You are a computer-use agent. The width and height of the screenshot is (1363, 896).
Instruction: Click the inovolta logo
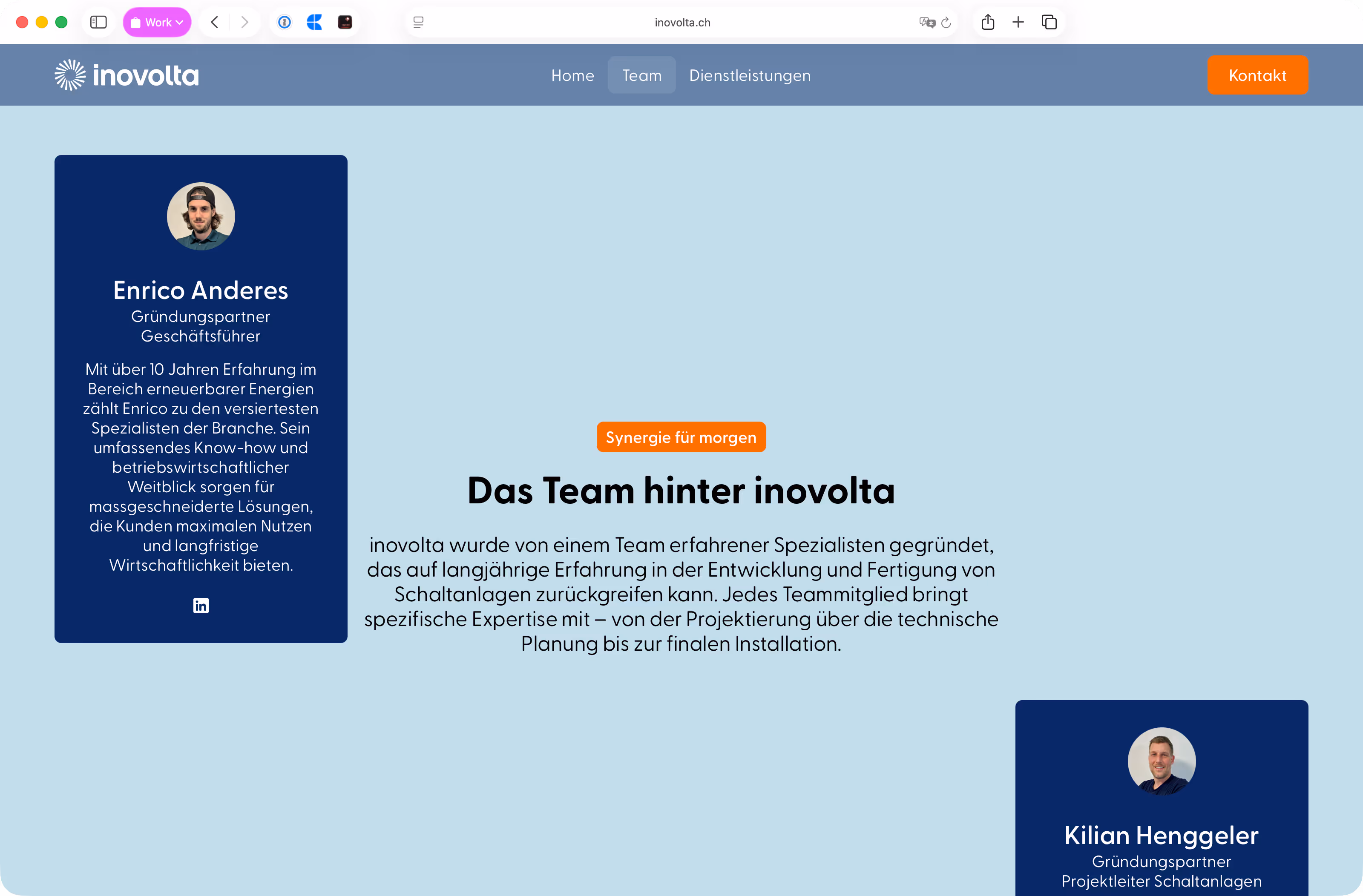[x=127, y=75]
